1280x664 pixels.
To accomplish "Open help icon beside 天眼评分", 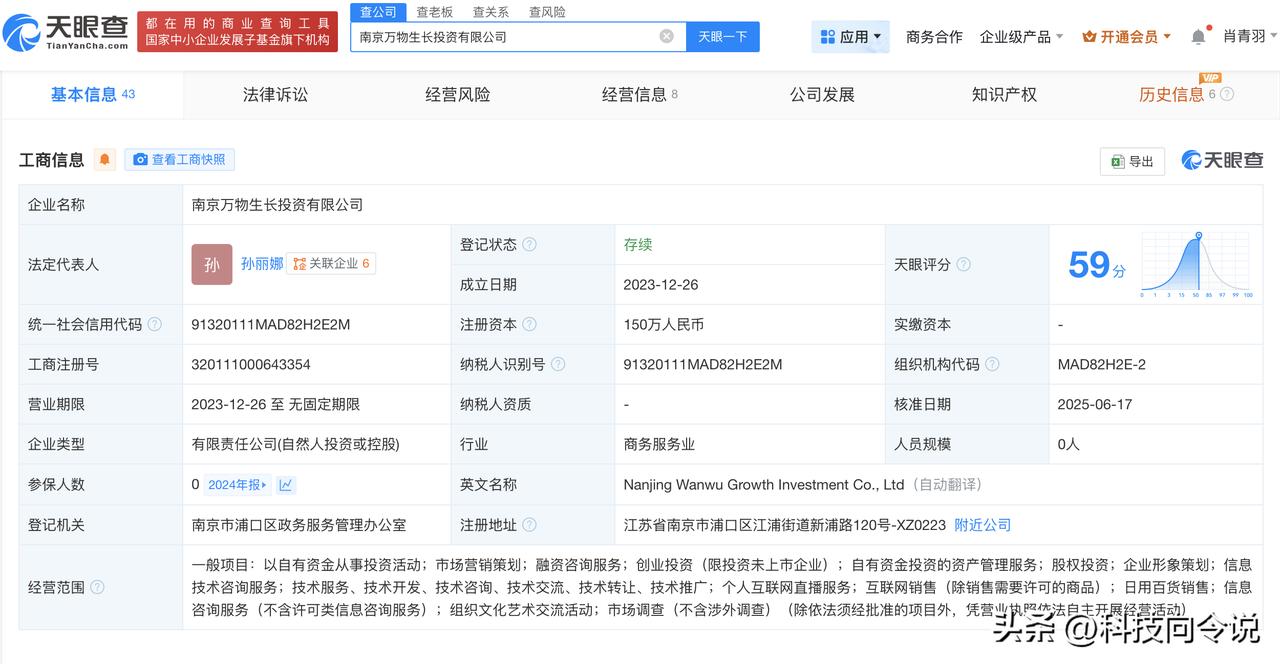I will point(963,265).
